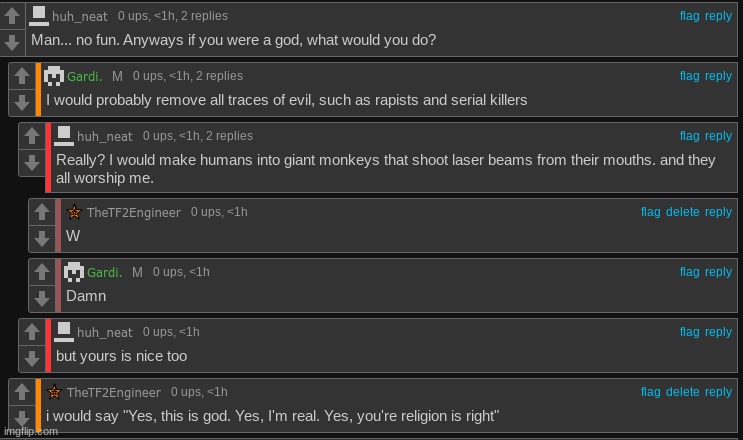
Task: Downvote Gardi's 'Damn' comment
Action: coord(42,298)
